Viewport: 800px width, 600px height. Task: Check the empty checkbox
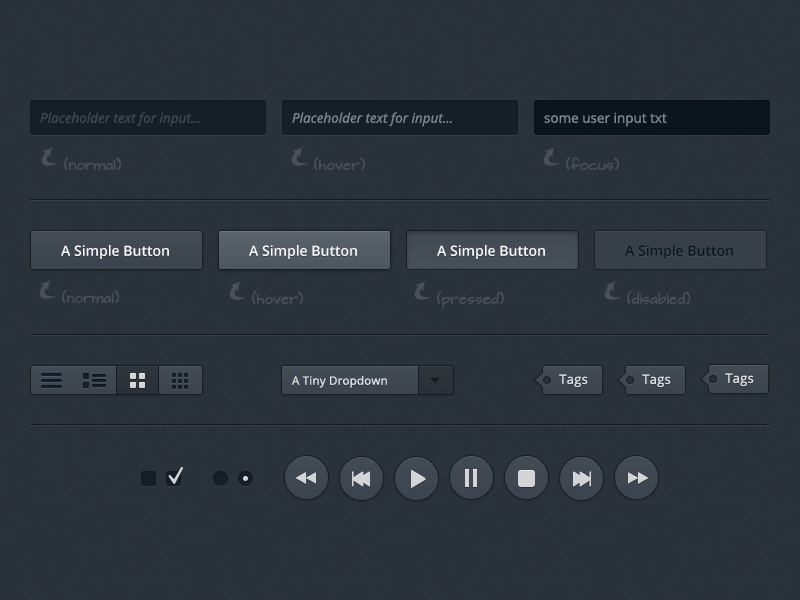point(146,478)
